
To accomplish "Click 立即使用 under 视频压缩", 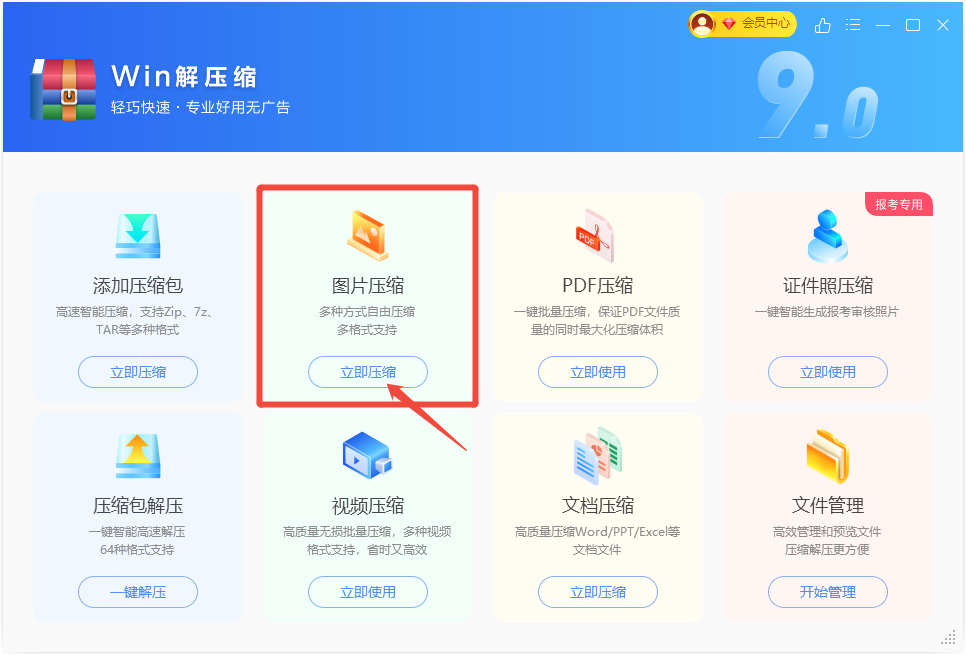I will tap(368, 592).
